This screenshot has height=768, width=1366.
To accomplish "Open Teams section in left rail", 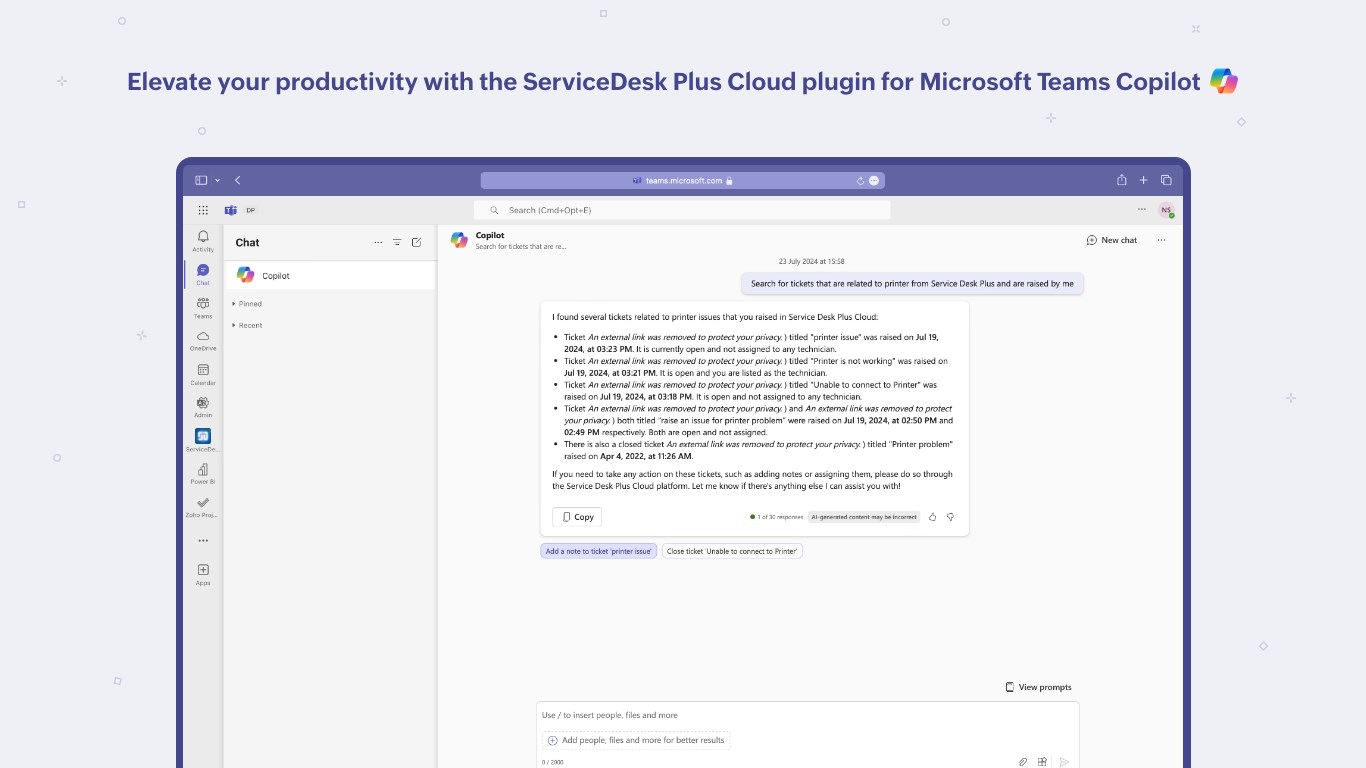I will 203,305.
